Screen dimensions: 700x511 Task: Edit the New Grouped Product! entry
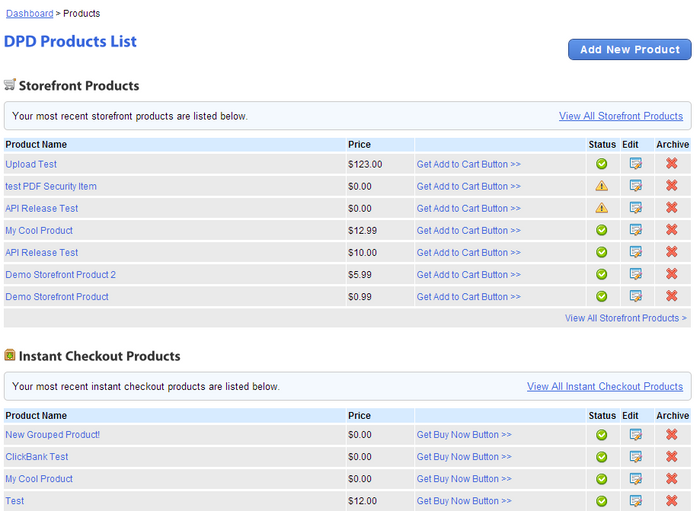pyautogui.click(x=636, y=434)
